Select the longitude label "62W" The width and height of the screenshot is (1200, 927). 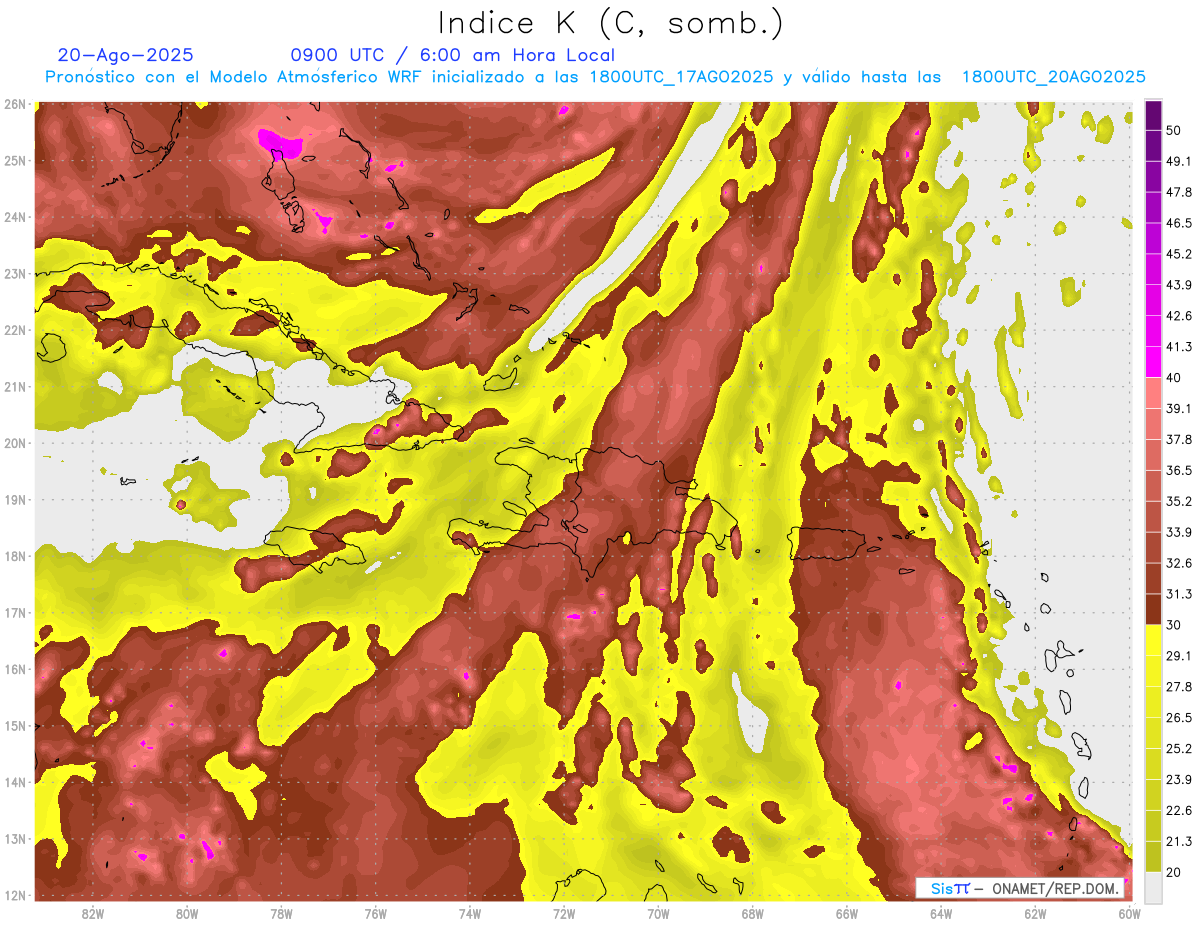(1034, 914)
